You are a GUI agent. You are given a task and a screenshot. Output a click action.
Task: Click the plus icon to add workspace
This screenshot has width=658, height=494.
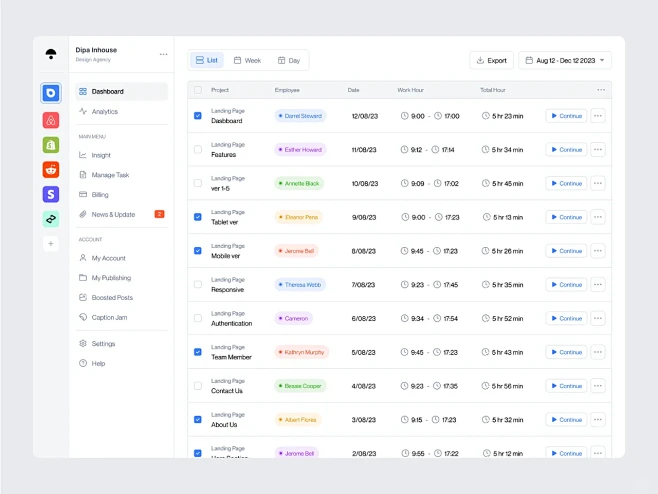[x=51, y=243]
